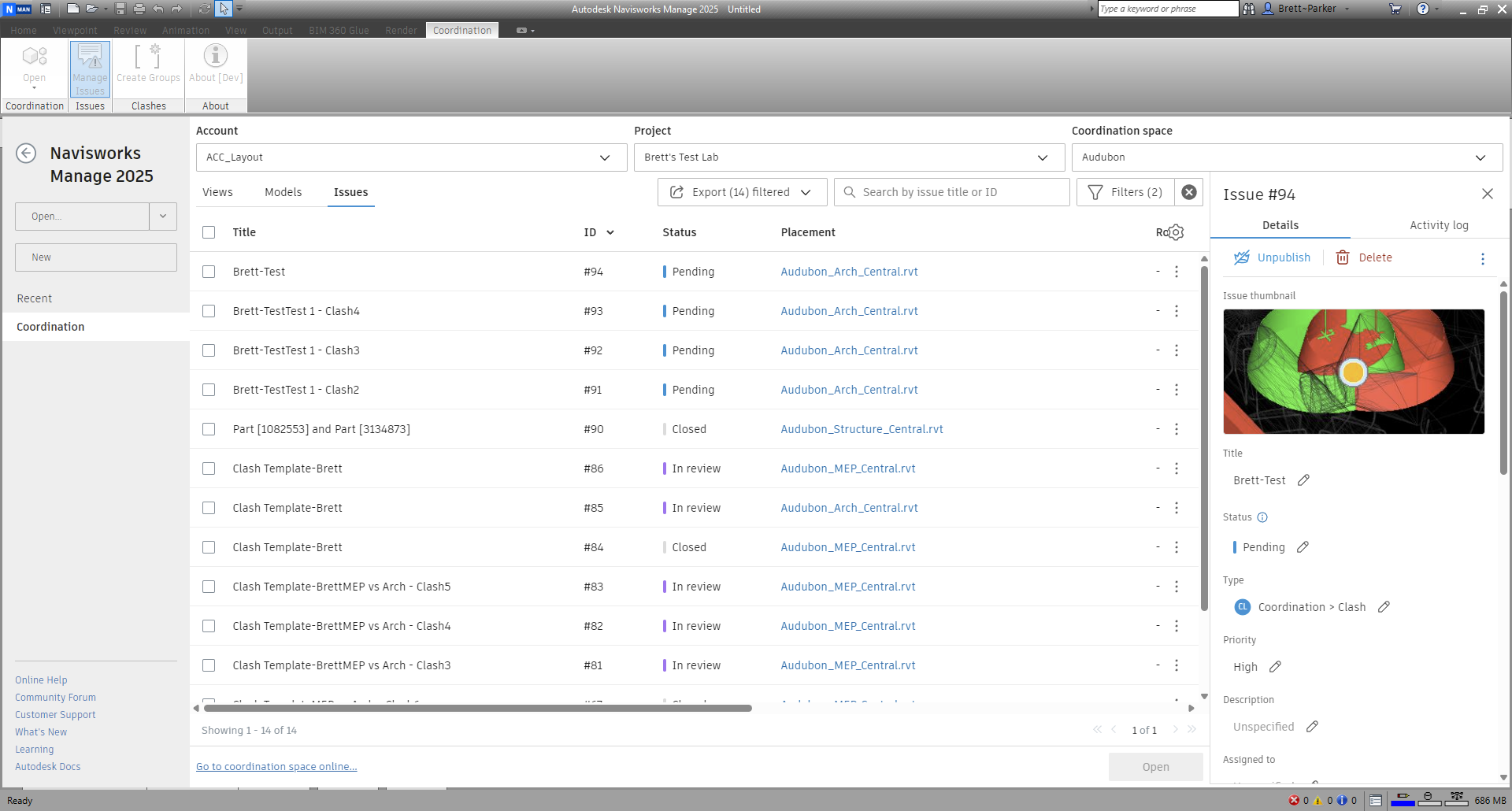Click the Refresh icon in quick access toolbar

pos(204,9)
